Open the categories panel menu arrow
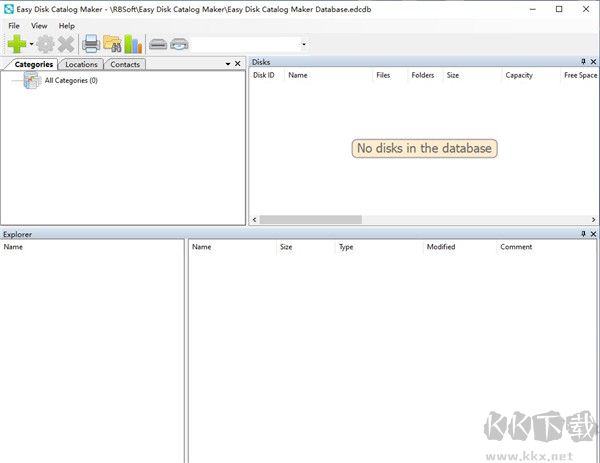 coord(228,64)
